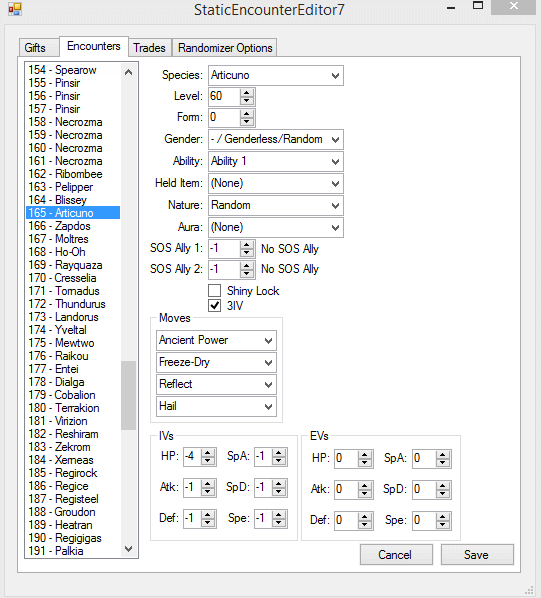The image size is (541, 598).
Task: Select 191 - Palkia list entry
Action: pyautogui.click(x=73, y=551)
